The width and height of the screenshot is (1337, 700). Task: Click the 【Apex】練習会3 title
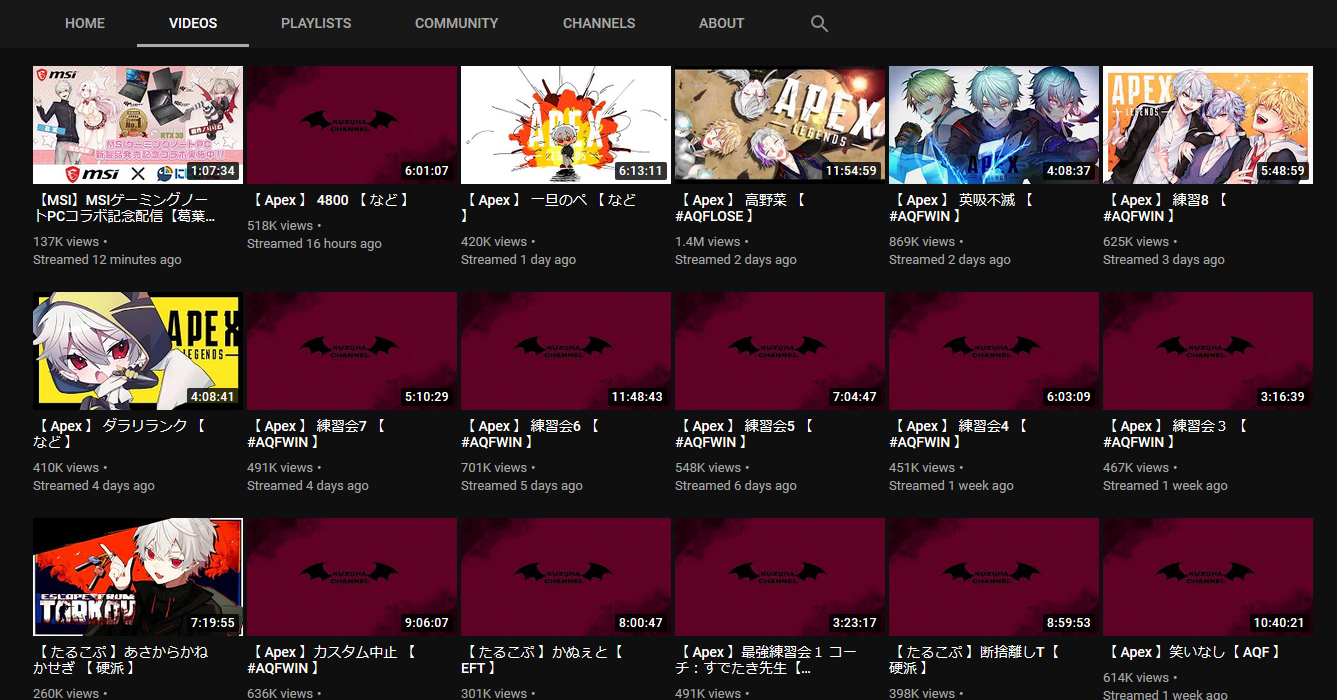point(1175,434)
